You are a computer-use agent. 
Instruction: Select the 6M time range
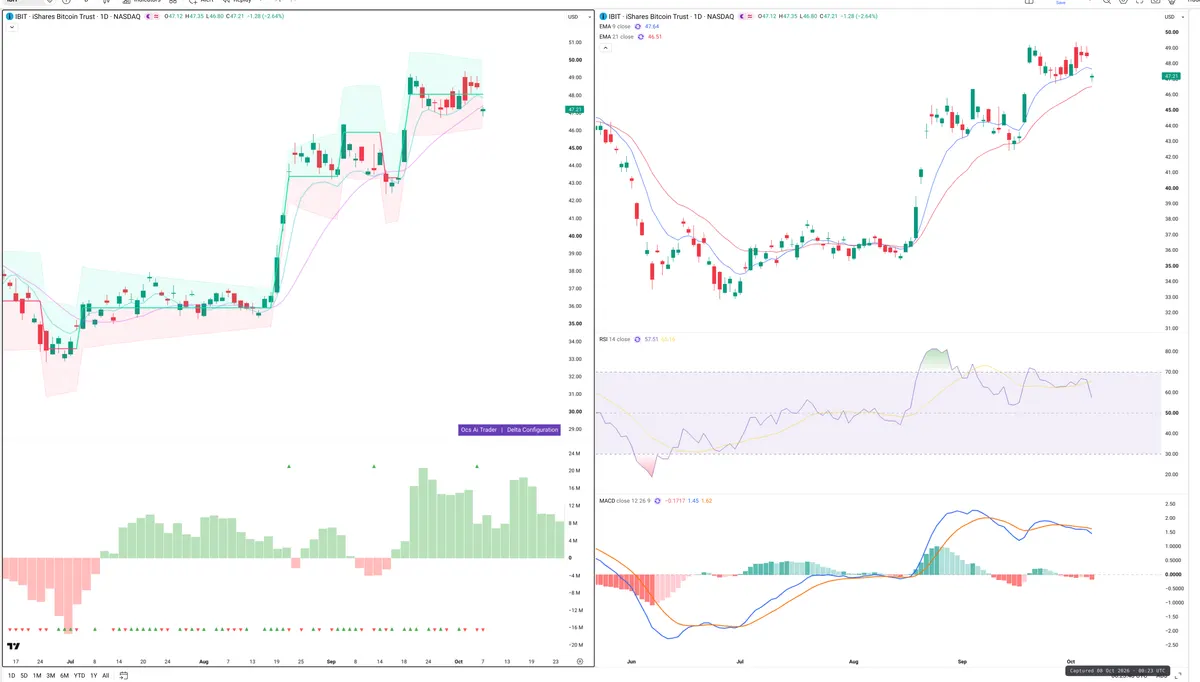coord(64,675)
